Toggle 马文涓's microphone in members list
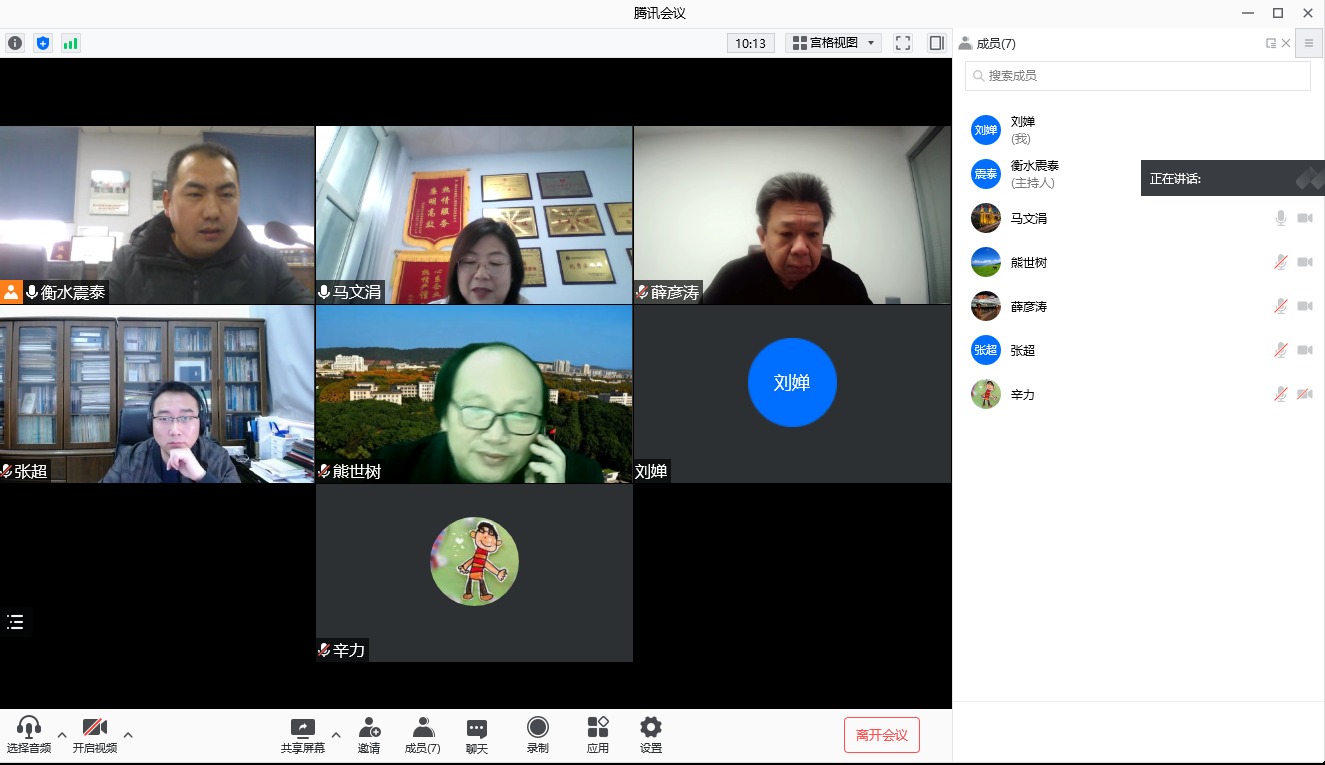The image size is (1325, 765). [x=1281, y=218]
